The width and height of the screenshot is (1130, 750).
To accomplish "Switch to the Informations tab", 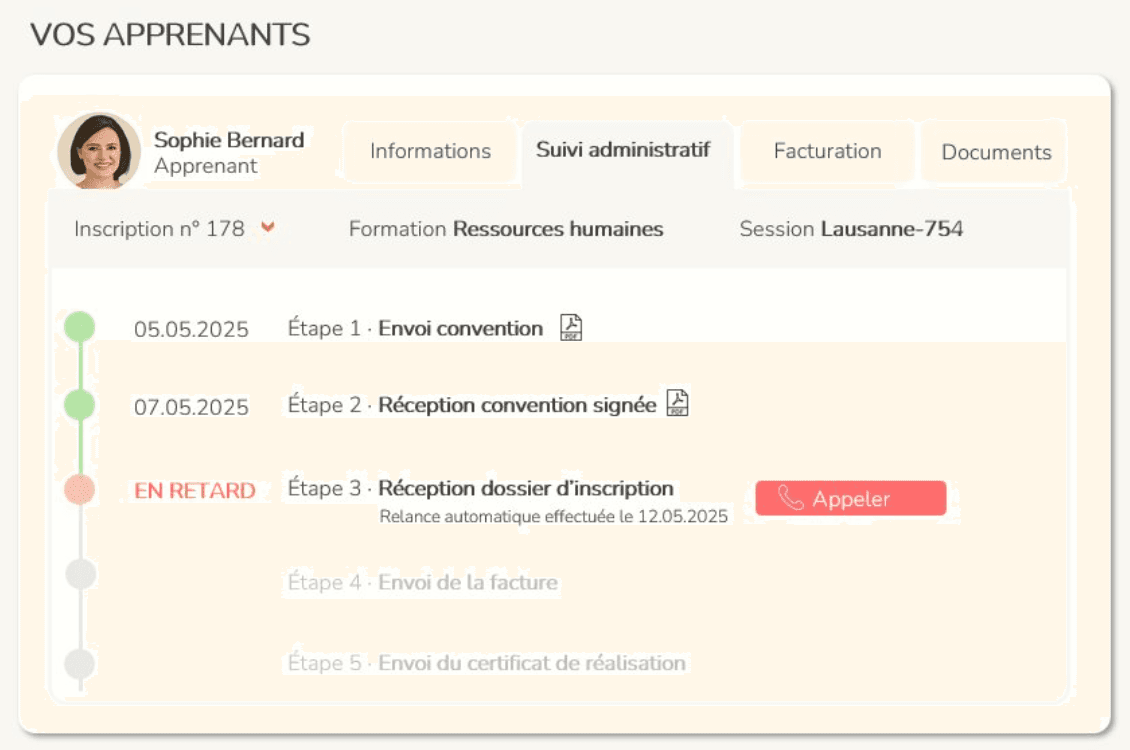I will click(x=430, y=151).
